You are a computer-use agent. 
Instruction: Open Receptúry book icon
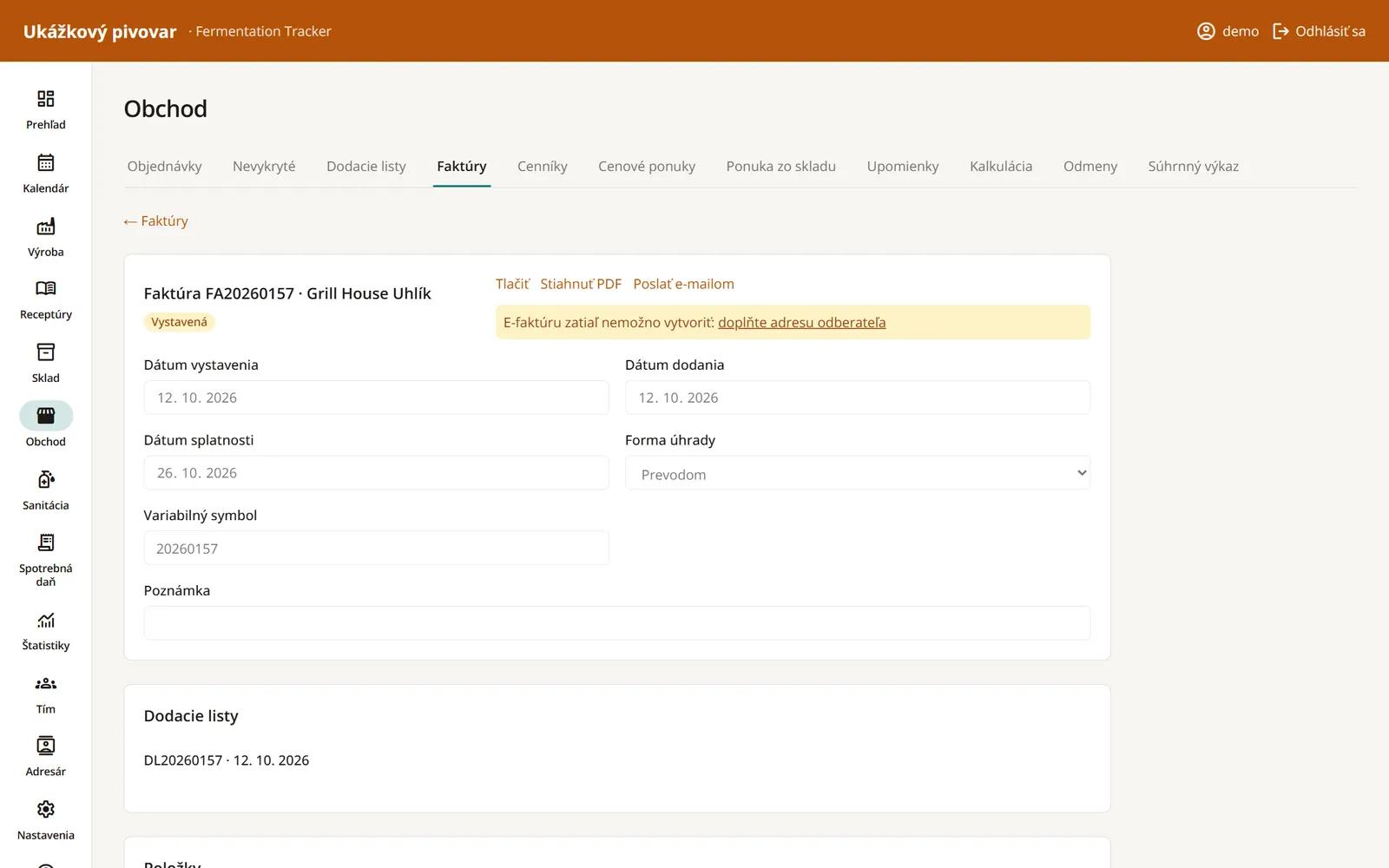[46, 288]
